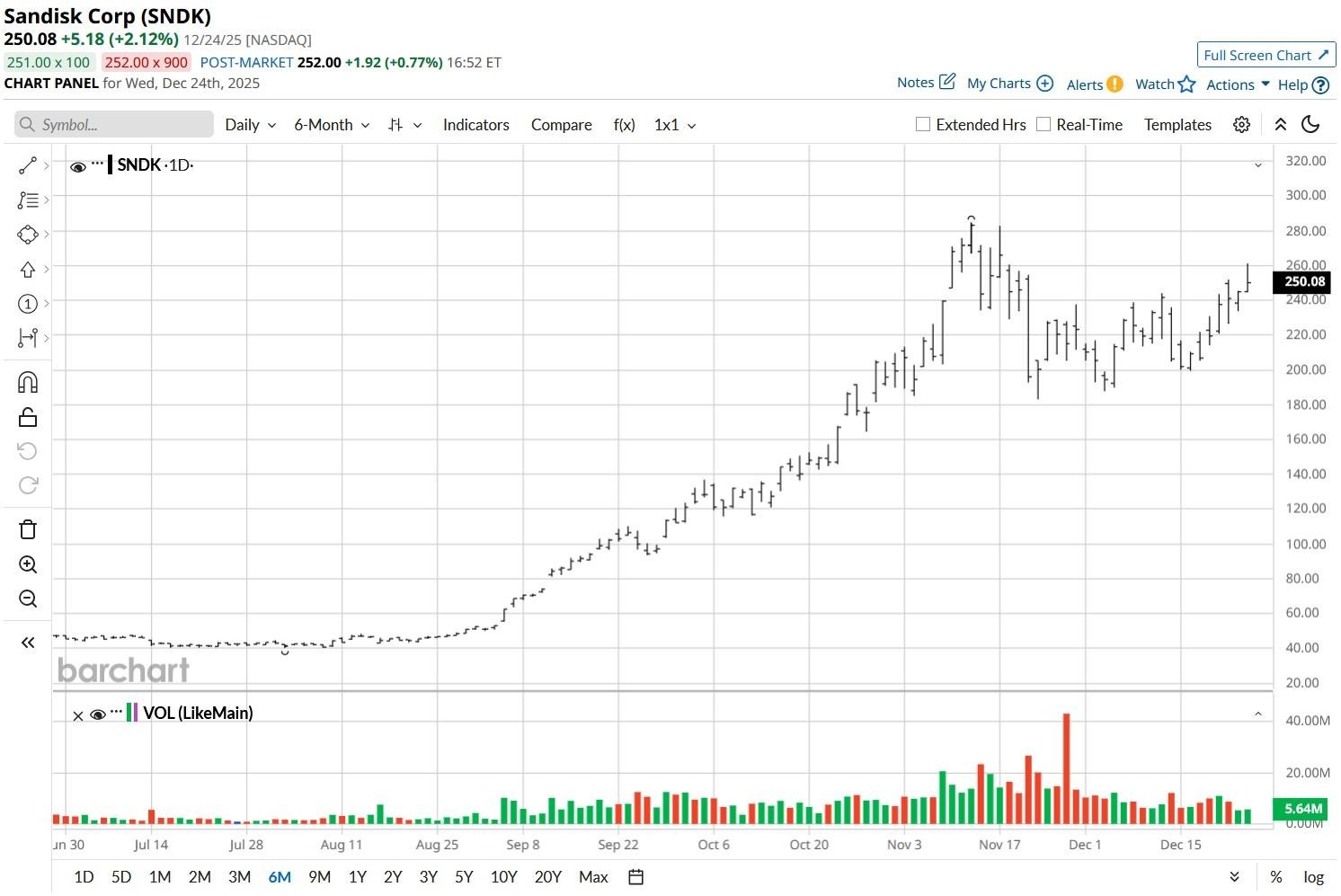1341x896 pixels.
Task: Collapse the chart header with double chevron
Action: click(1280, 125)
